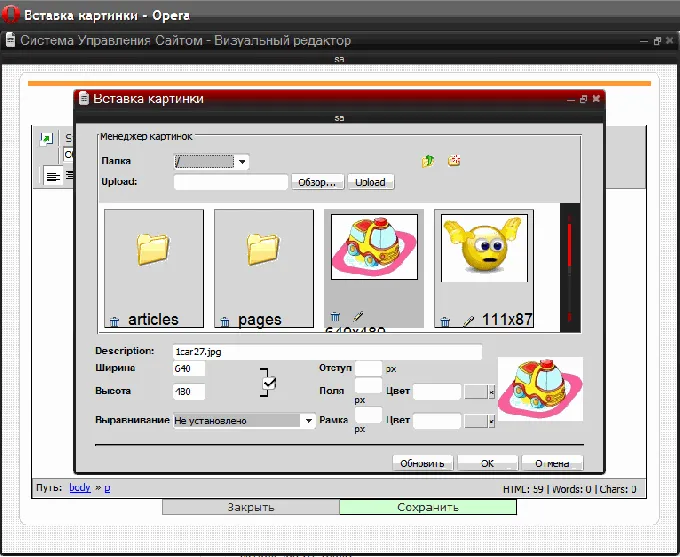Open color picker for Рамка color
680x557 pixels.
pos(491,421)
